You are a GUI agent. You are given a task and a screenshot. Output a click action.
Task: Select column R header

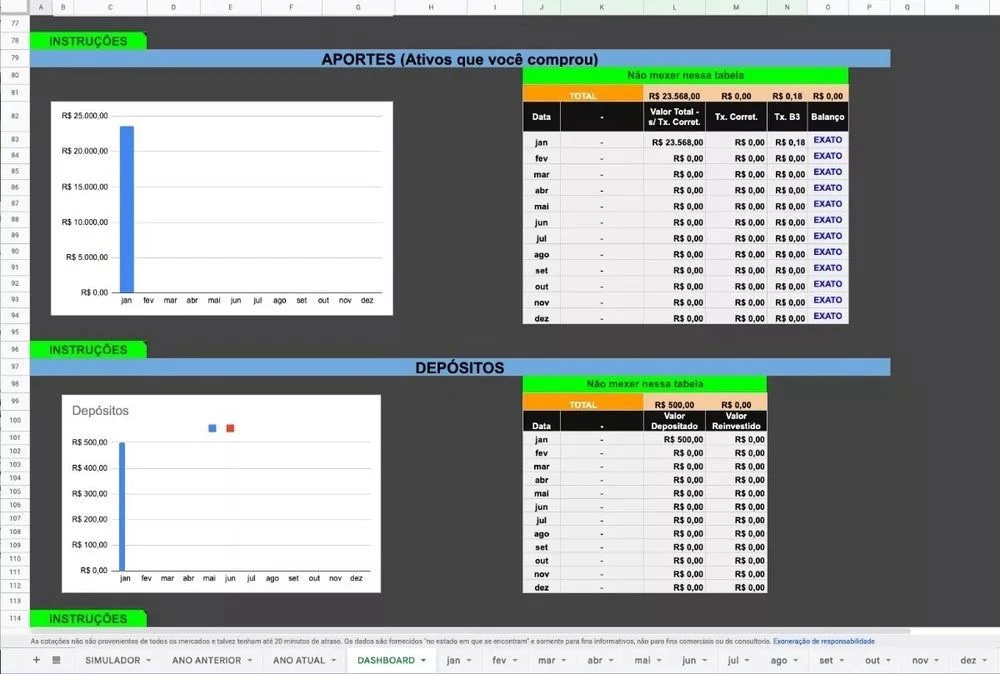[x=957, y=7]
